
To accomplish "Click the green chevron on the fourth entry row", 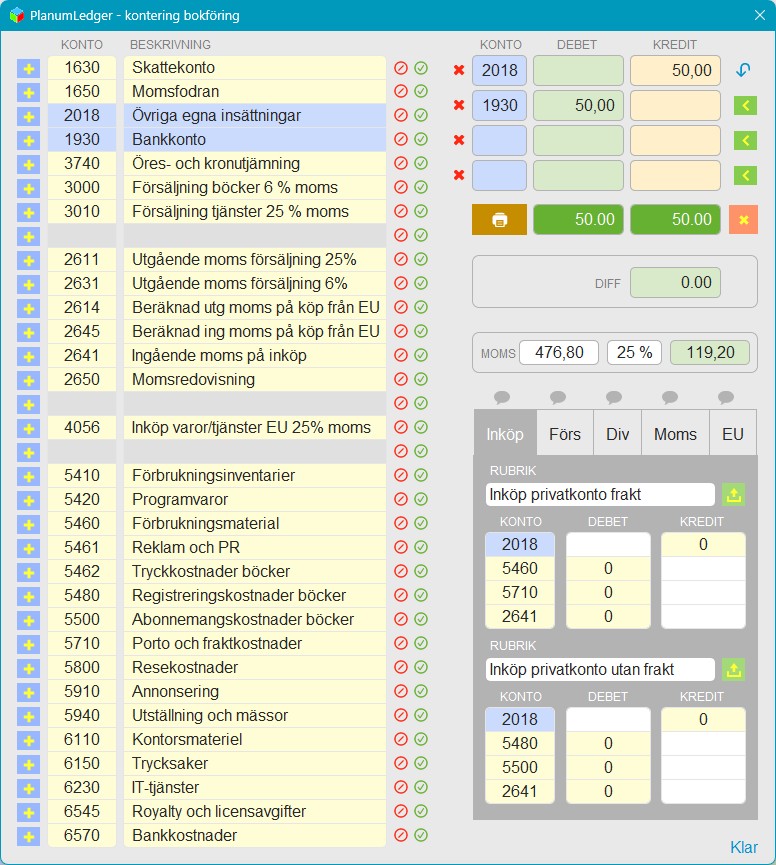I will coord(745,176).
